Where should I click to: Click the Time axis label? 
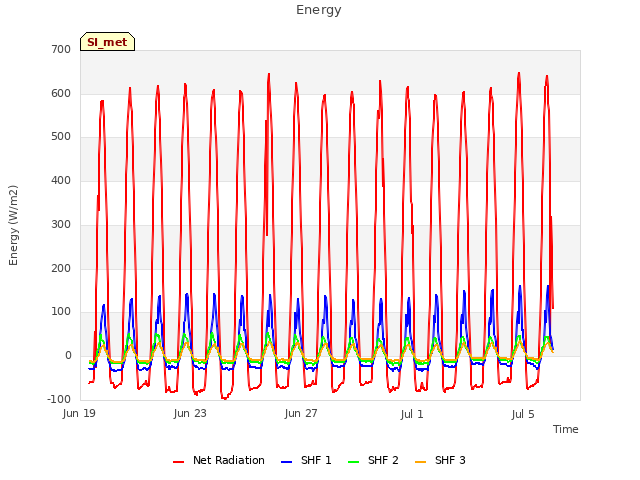click(566, 429)
